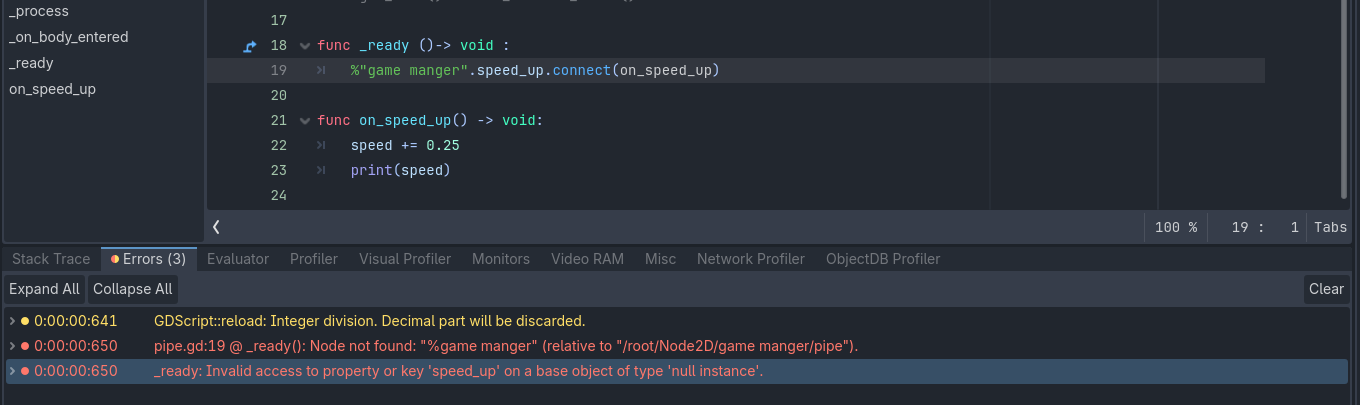Open the Evaluator tab
The height and width of the screenshot is (405, 1360).
[x=238, y=259]
